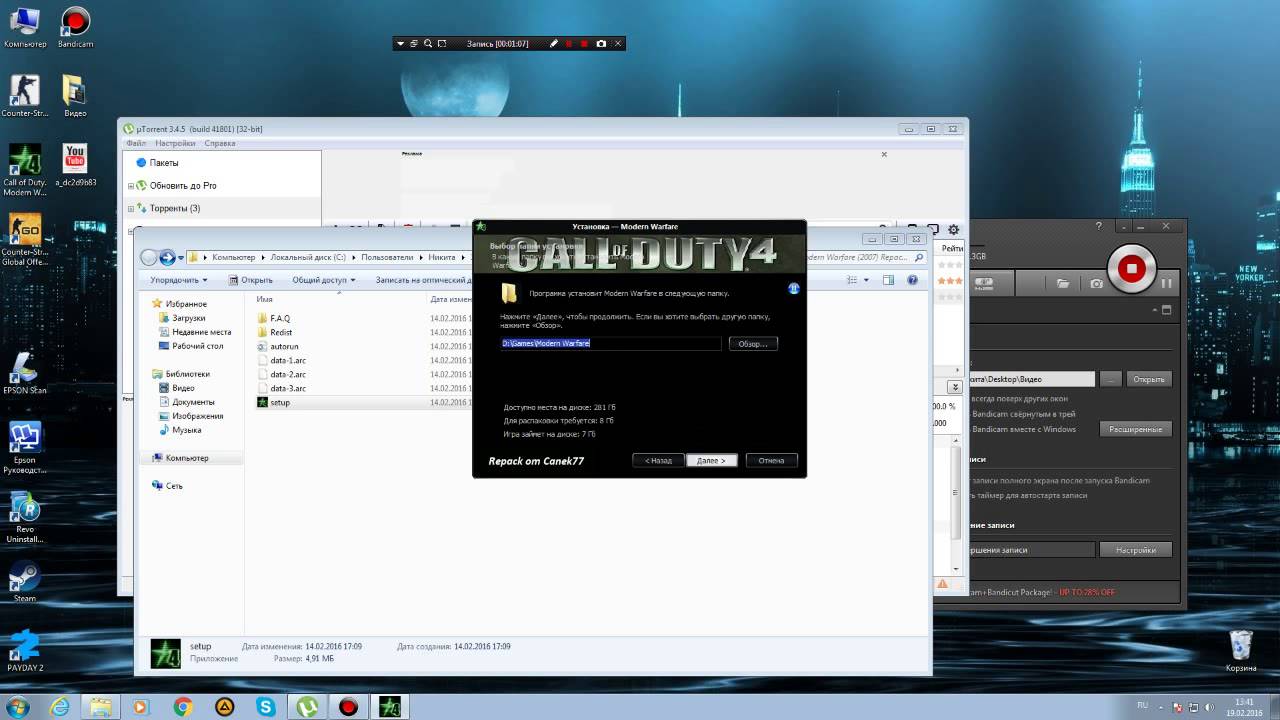1280x720 pixels.
Task: Open Упорядочить dropdown in Explorer
Action: pos(179,280)
